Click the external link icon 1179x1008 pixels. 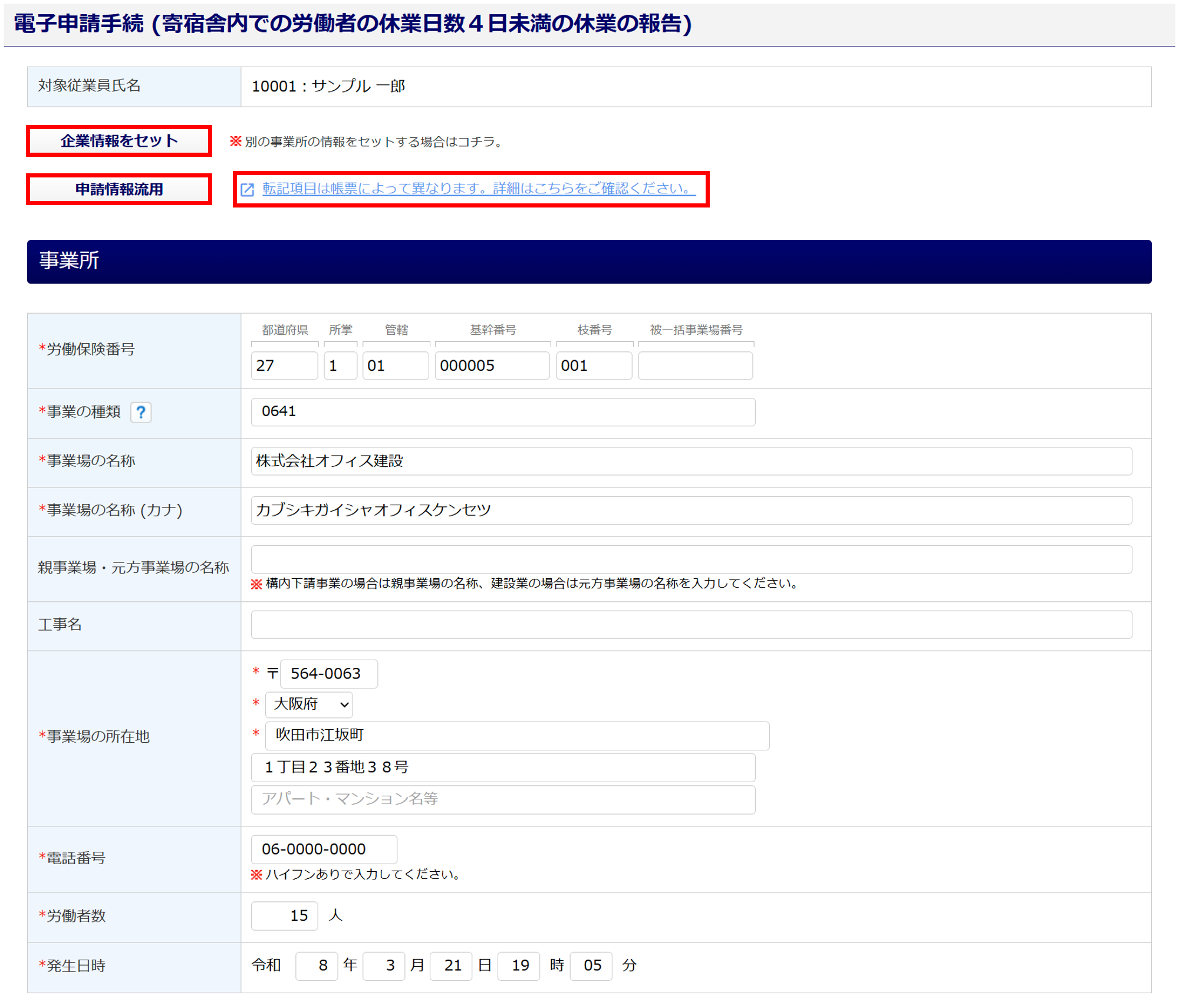coord(248,189)
